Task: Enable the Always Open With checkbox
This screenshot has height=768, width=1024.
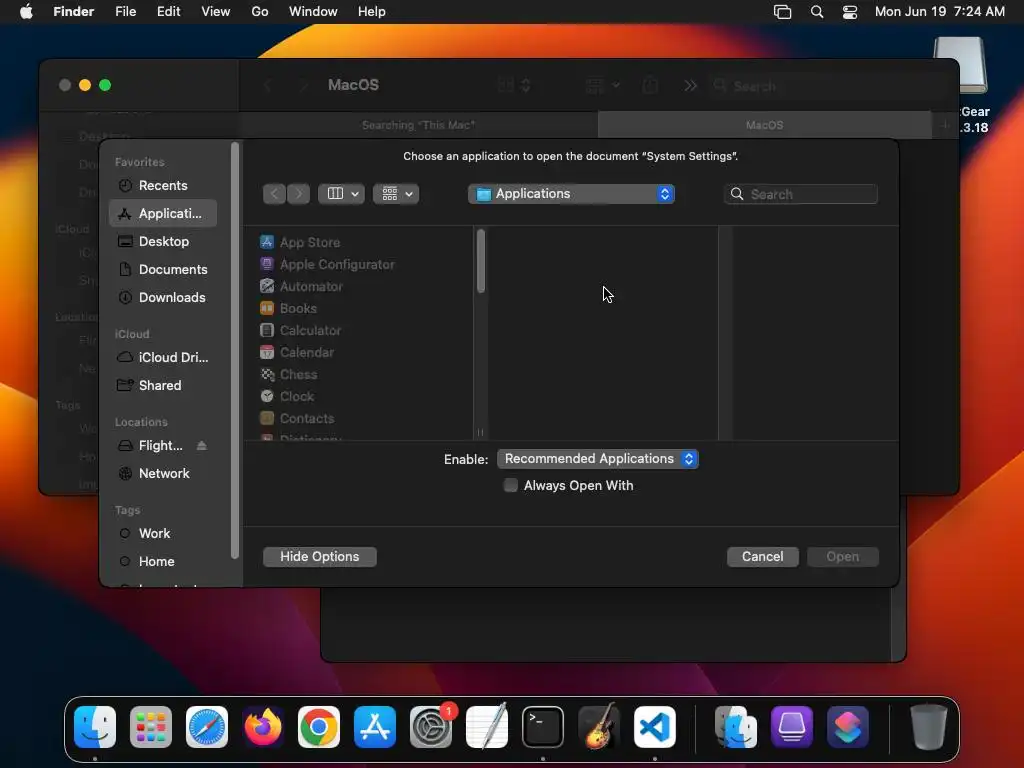Action: point(511,485)
